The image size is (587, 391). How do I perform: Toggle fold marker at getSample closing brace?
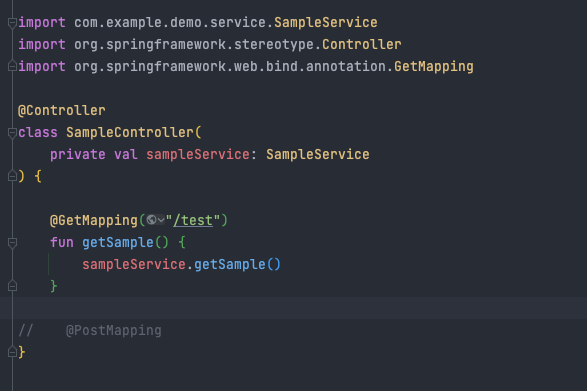(x=12, y=286)
